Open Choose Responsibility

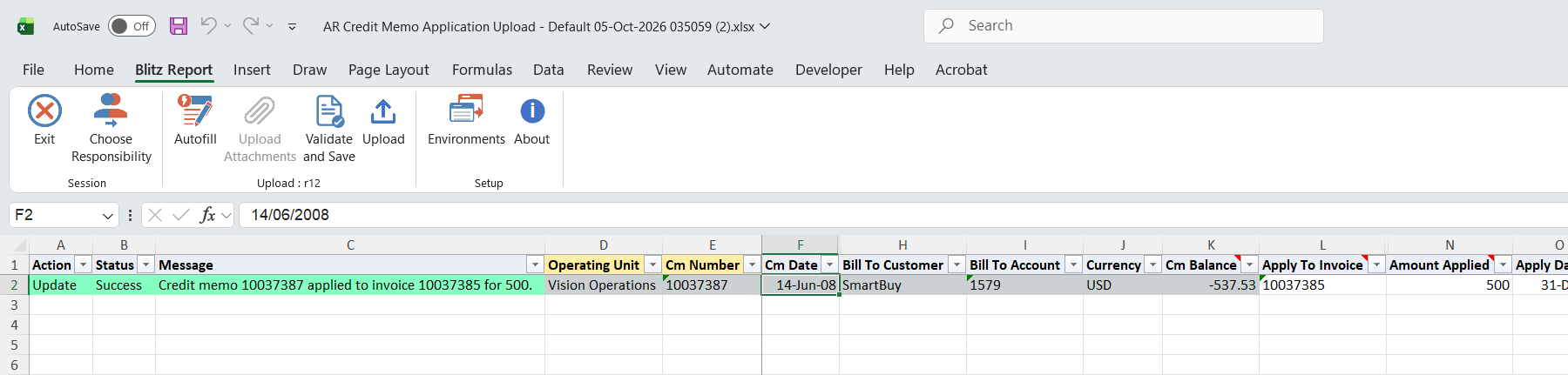[111, 129]
